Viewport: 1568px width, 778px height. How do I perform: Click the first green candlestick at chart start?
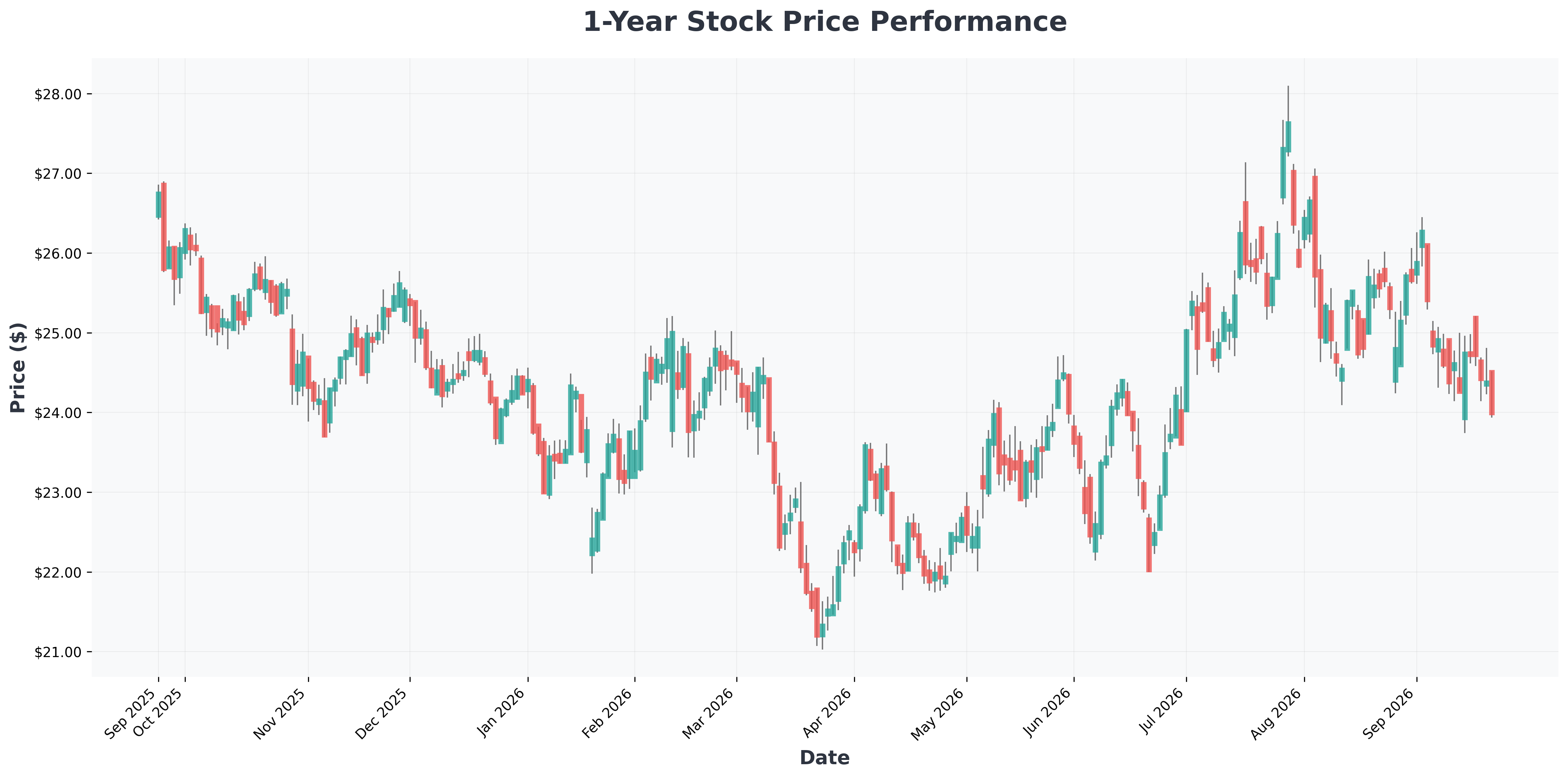tap(158, 205)
